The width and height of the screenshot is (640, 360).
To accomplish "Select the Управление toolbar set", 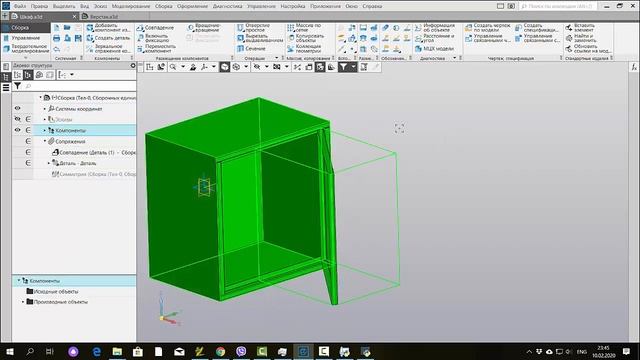I will click(x=25, y=38).
